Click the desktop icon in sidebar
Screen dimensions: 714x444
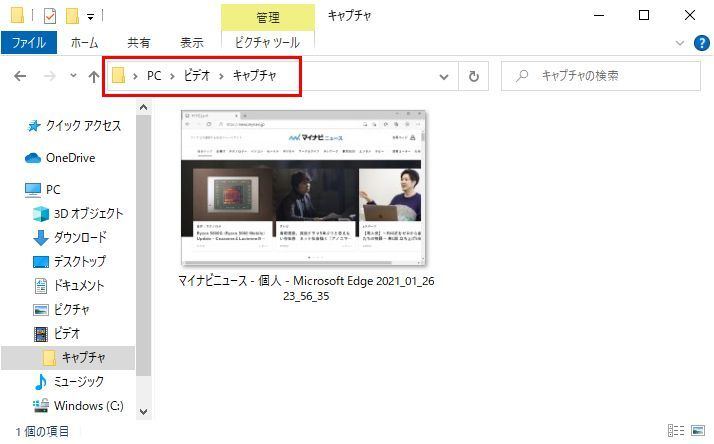coord(41,262)
